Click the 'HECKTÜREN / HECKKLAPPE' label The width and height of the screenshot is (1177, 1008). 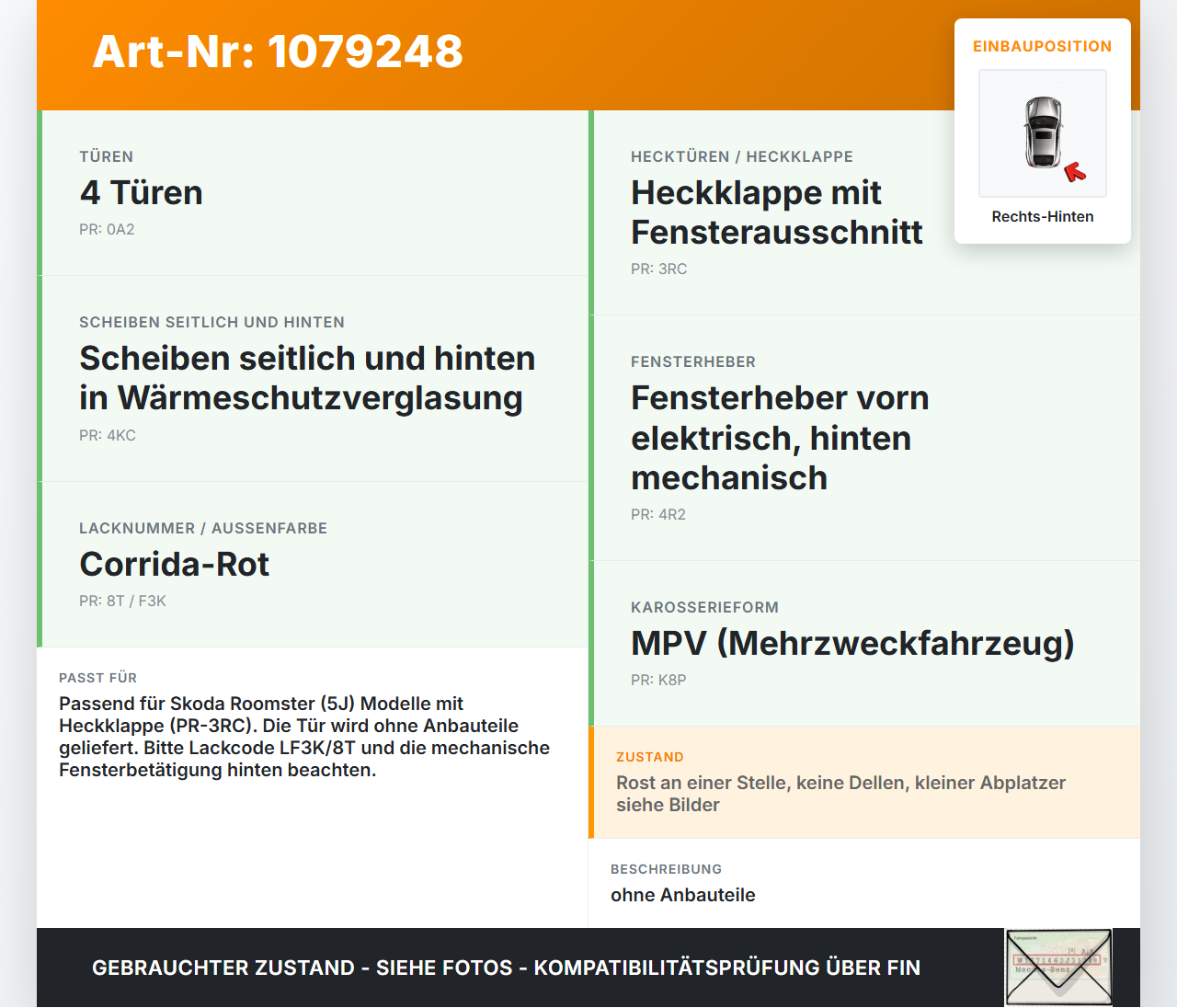[742, 157]
